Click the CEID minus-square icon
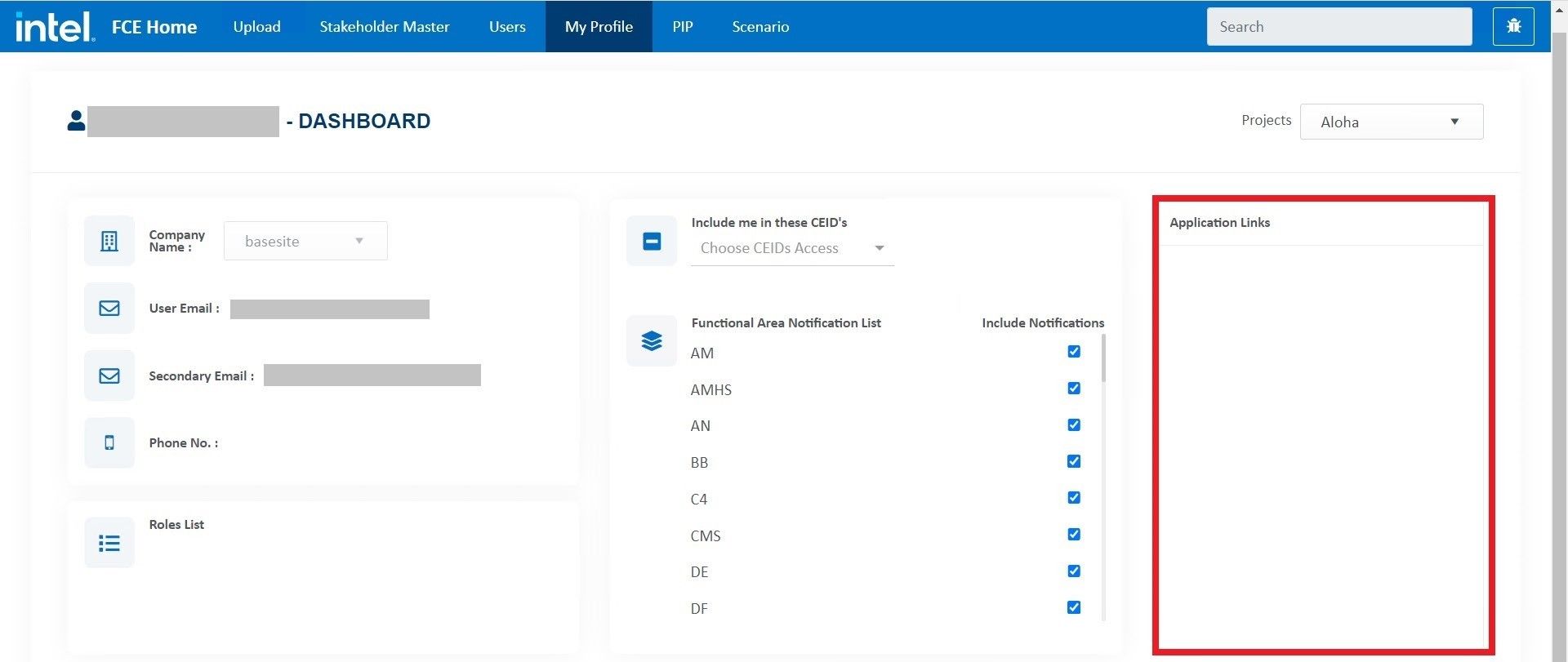The height and width of the screenshot is (662, 1568). [x=652, y=241]
